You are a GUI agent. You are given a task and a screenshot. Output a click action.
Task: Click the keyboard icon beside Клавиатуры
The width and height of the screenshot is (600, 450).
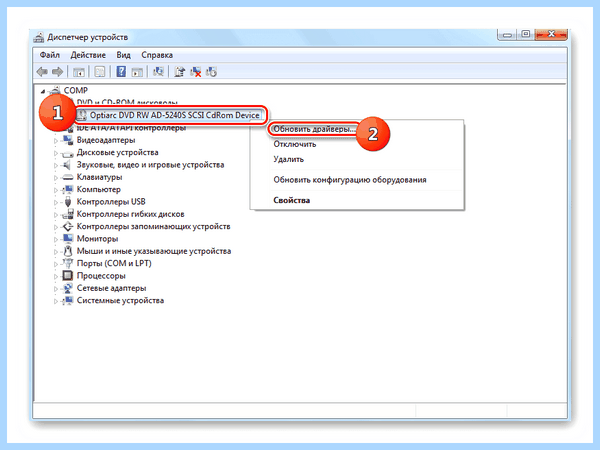point(68,177)
